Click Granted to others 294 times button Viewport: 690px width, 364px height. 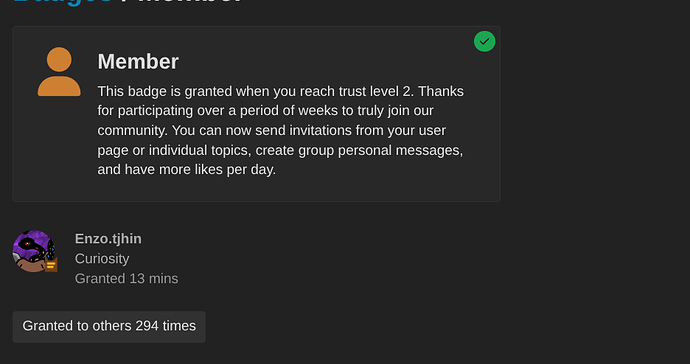(x=109, y=327)
